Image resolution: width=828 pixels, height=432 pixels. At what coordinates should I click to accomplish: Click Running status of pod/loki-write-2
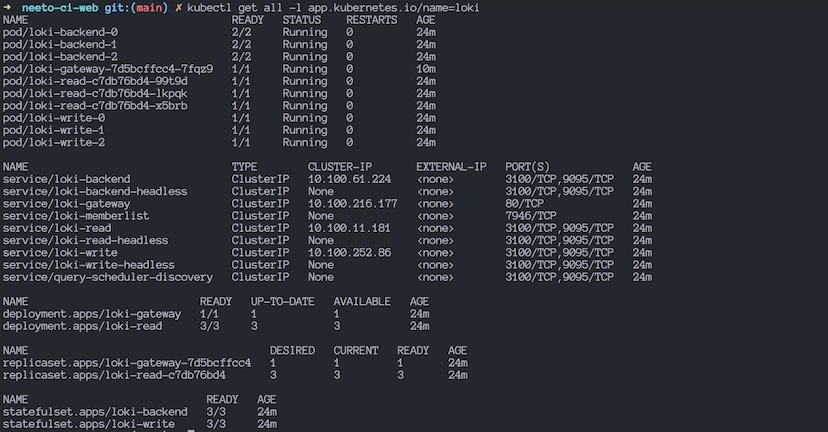click(x=305, y=143)
